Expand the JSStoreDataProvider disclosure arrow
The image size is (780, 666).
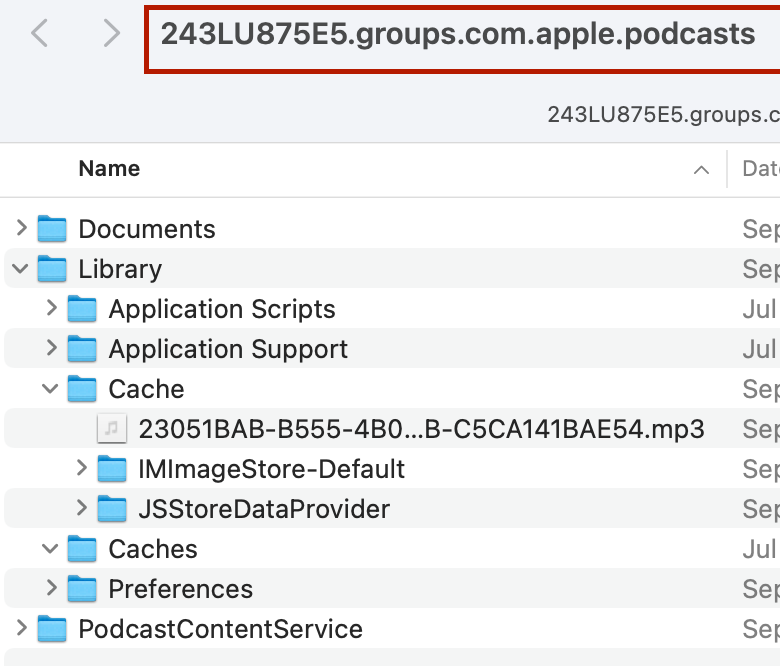[82, 508]
